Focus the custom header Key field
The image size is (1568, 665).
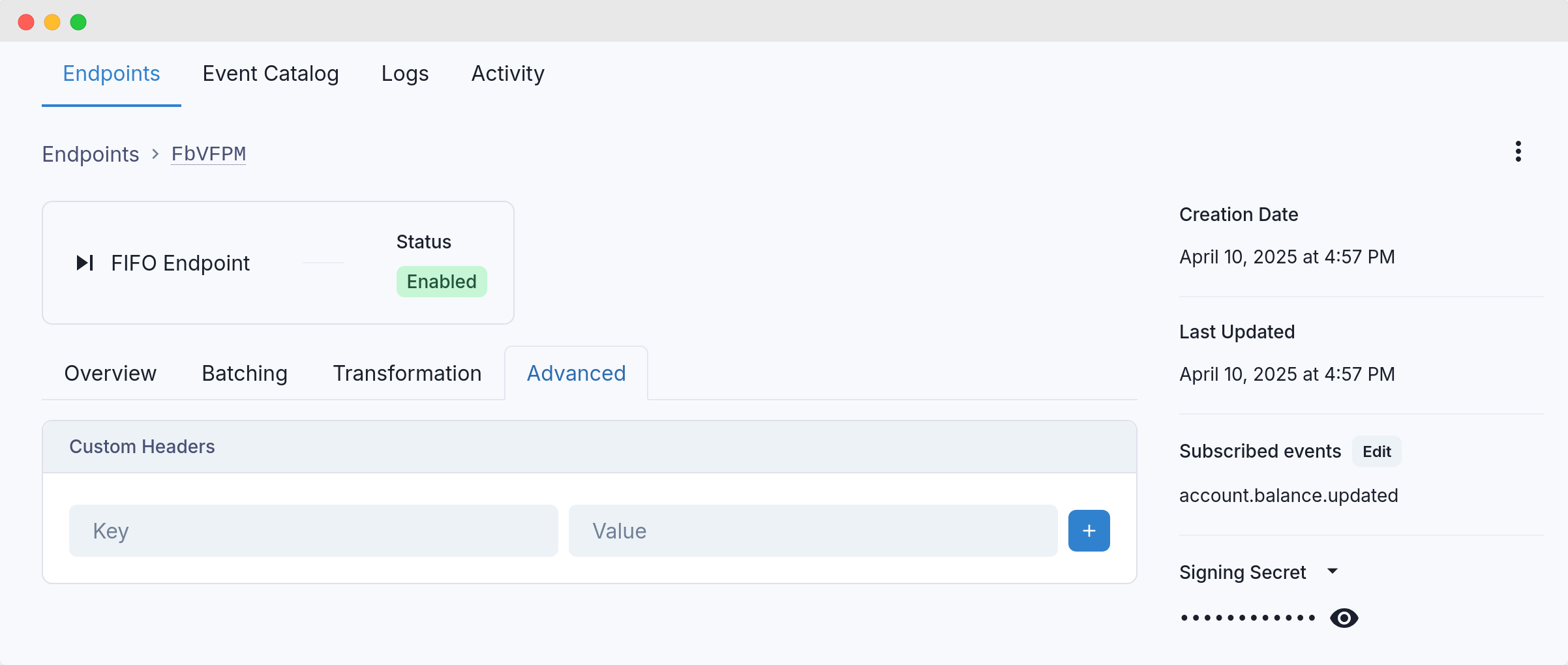[314, 531]
